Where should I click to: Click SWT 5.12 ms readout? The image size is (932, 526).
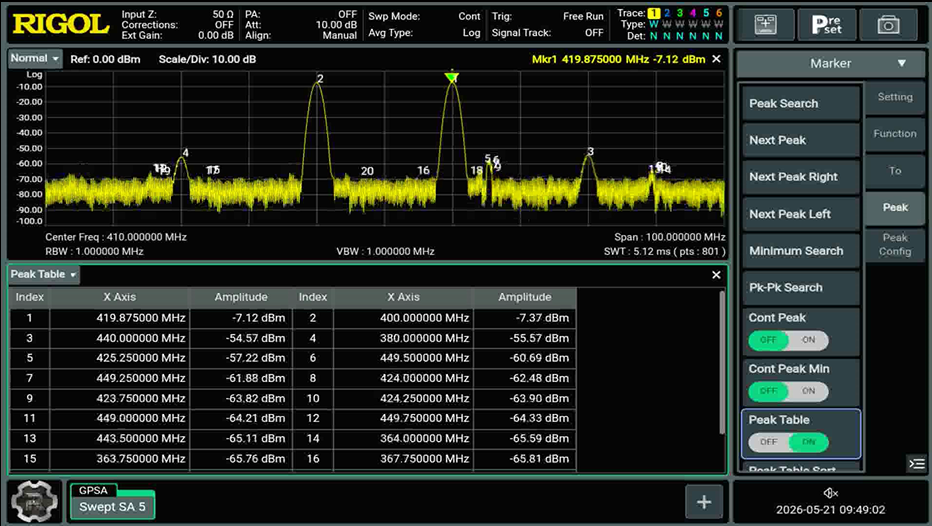pyautogui.click(x=665, y=251)
